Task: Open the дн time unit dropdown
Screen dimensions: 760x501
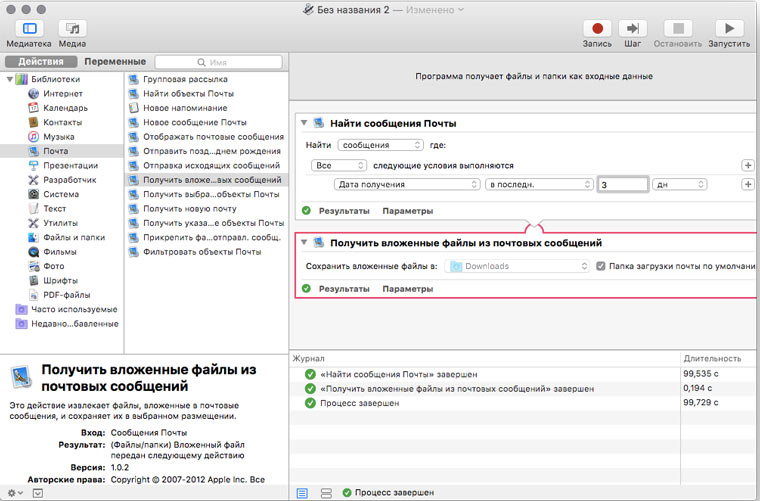Action: [680, 184]
